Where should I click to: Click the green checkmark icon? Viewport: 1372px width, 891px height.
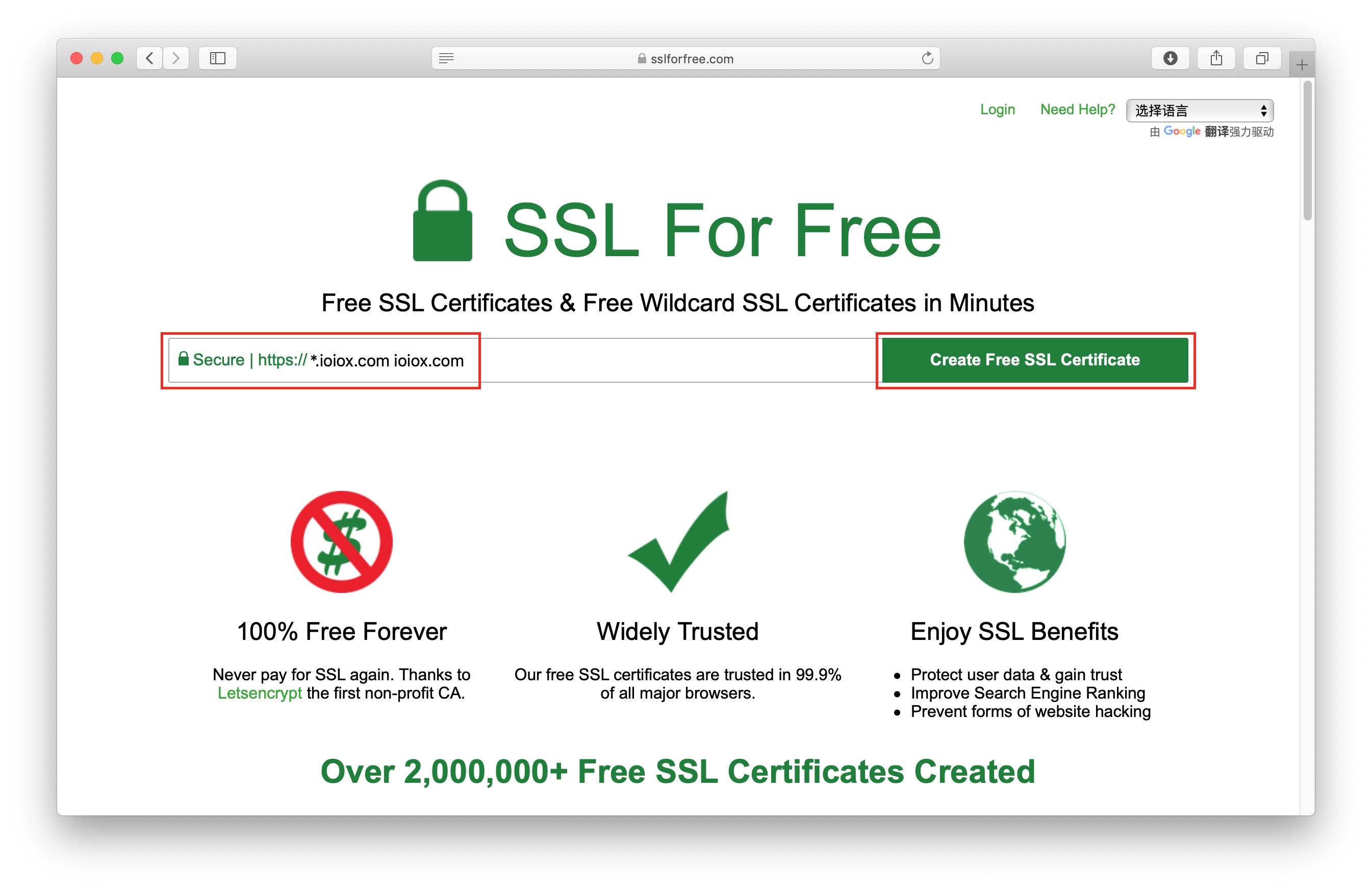tap(678, 541)
